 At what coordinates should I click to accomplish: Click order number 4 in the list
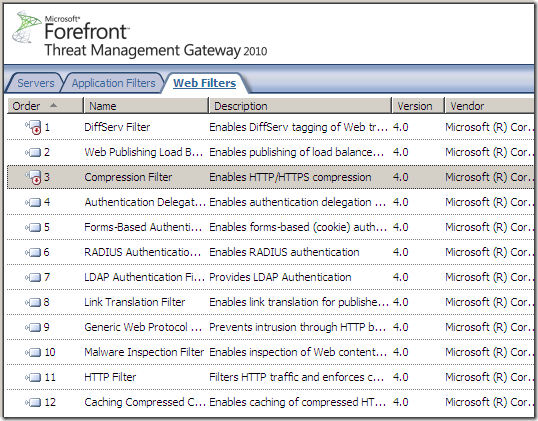pyautogui.click(x=47, y=202)
